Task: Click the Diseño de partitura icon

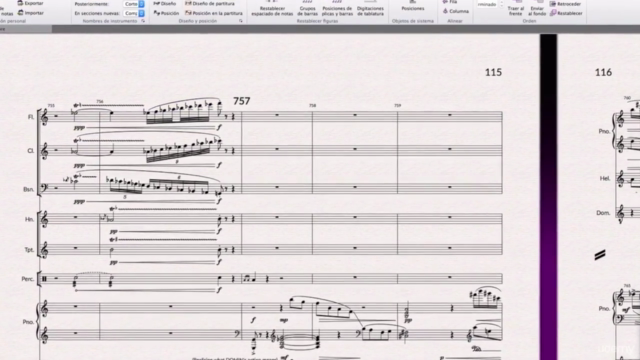Action: 188,3
